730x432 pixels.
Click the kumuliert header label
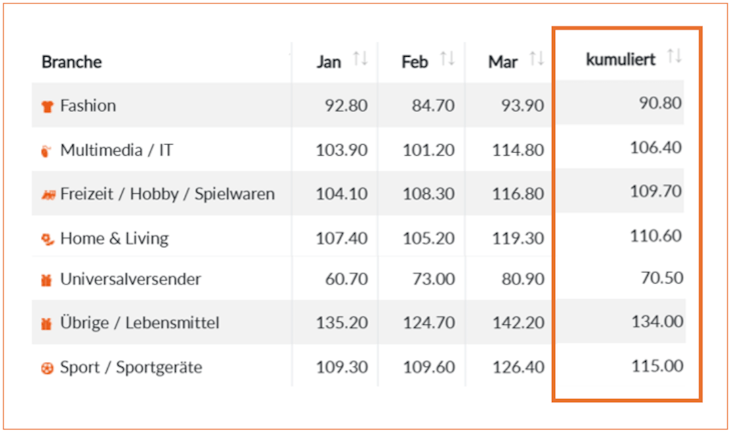620,59
